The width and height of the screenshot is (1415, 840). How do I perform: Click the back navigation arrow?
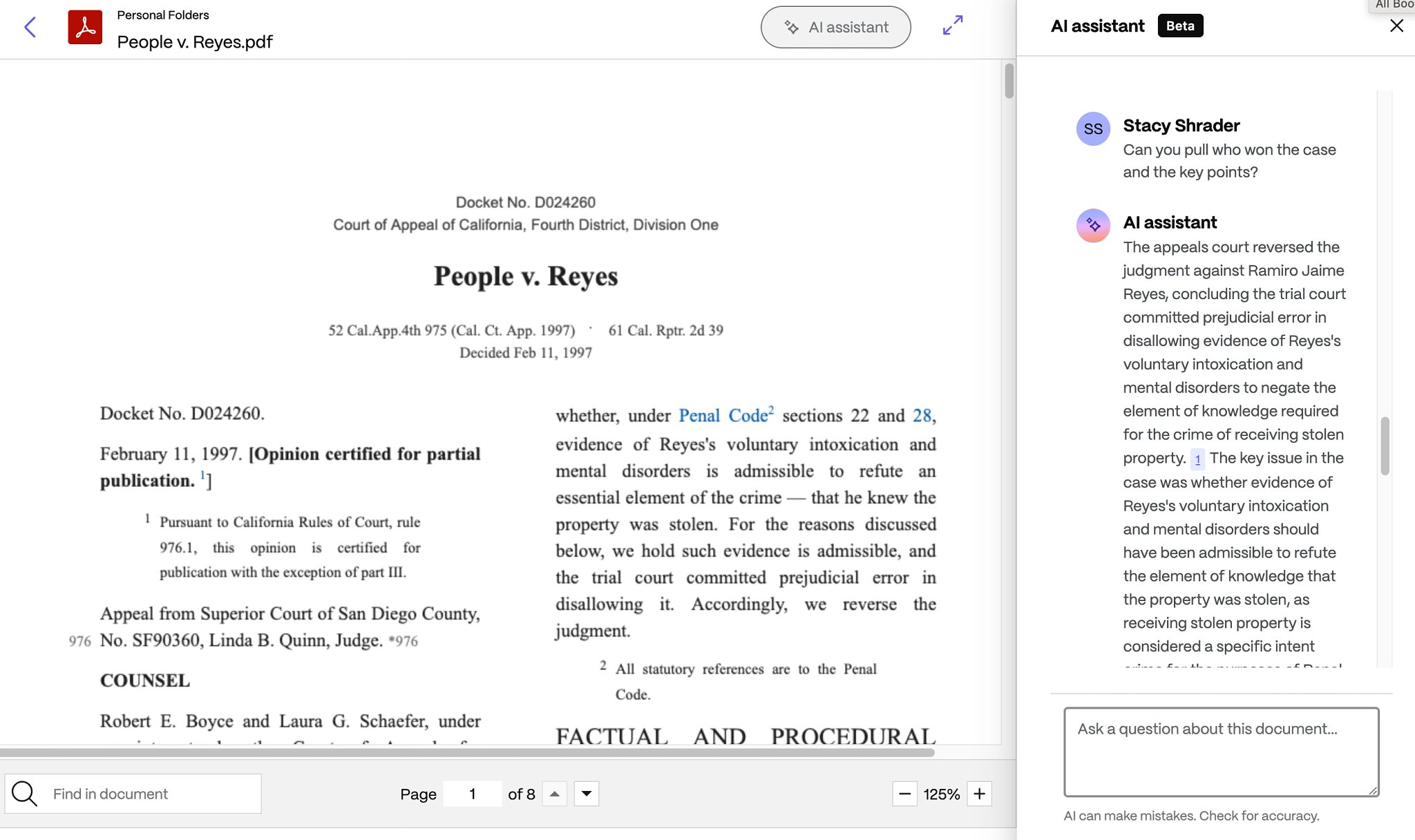click(x=29, y=27)
